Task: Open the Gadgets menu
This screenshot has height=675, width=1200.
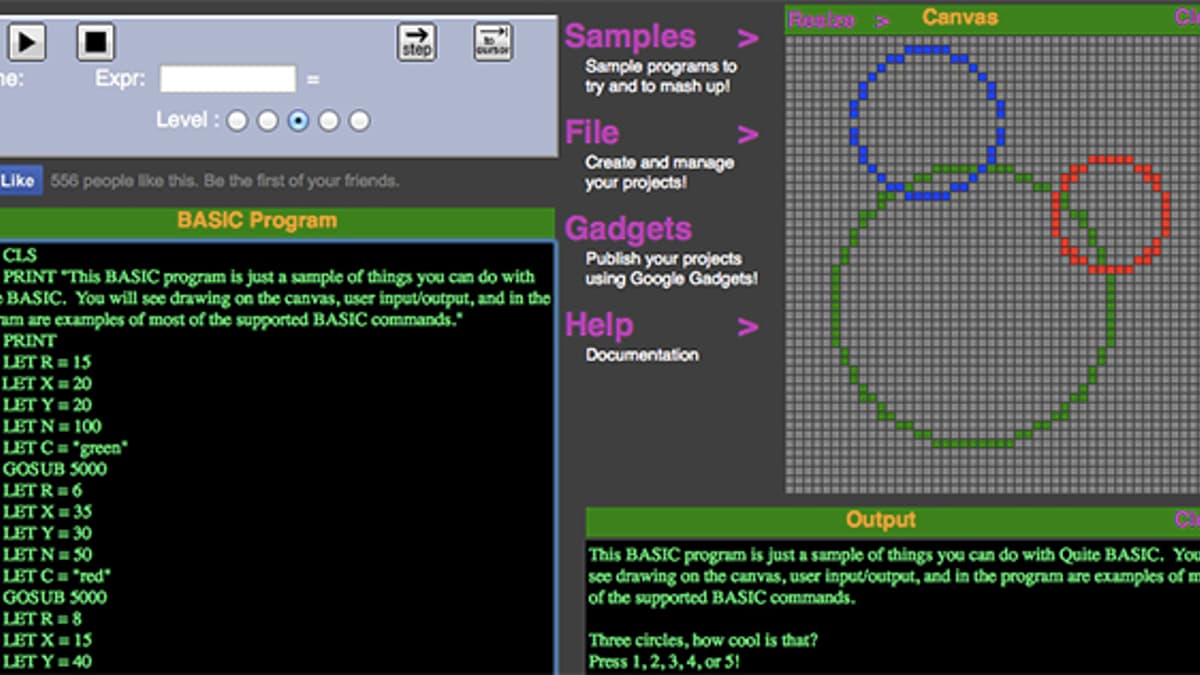Action: [x=628, y=229]
